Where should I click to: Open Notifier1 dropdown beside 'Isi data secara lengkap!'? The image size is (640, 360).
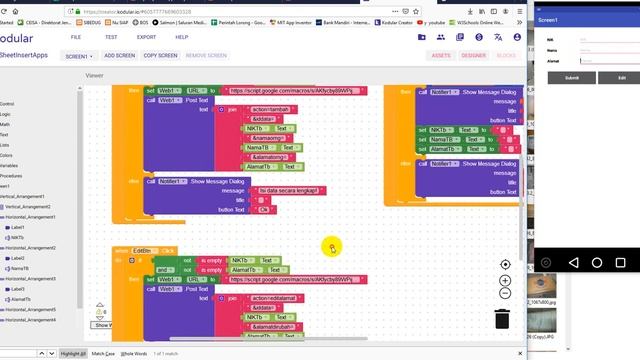point(172,181)
